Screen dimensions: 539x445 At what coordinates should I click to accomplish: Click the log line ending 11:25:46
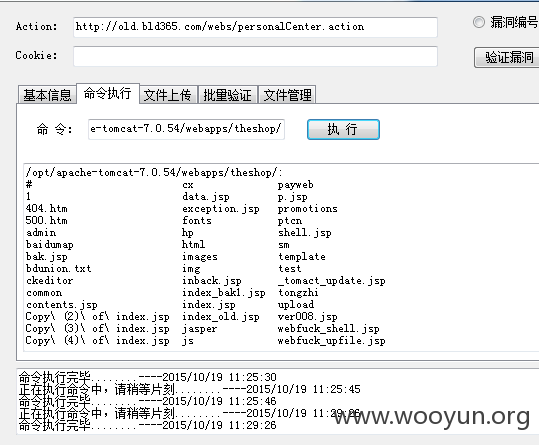tap(147, 401)
